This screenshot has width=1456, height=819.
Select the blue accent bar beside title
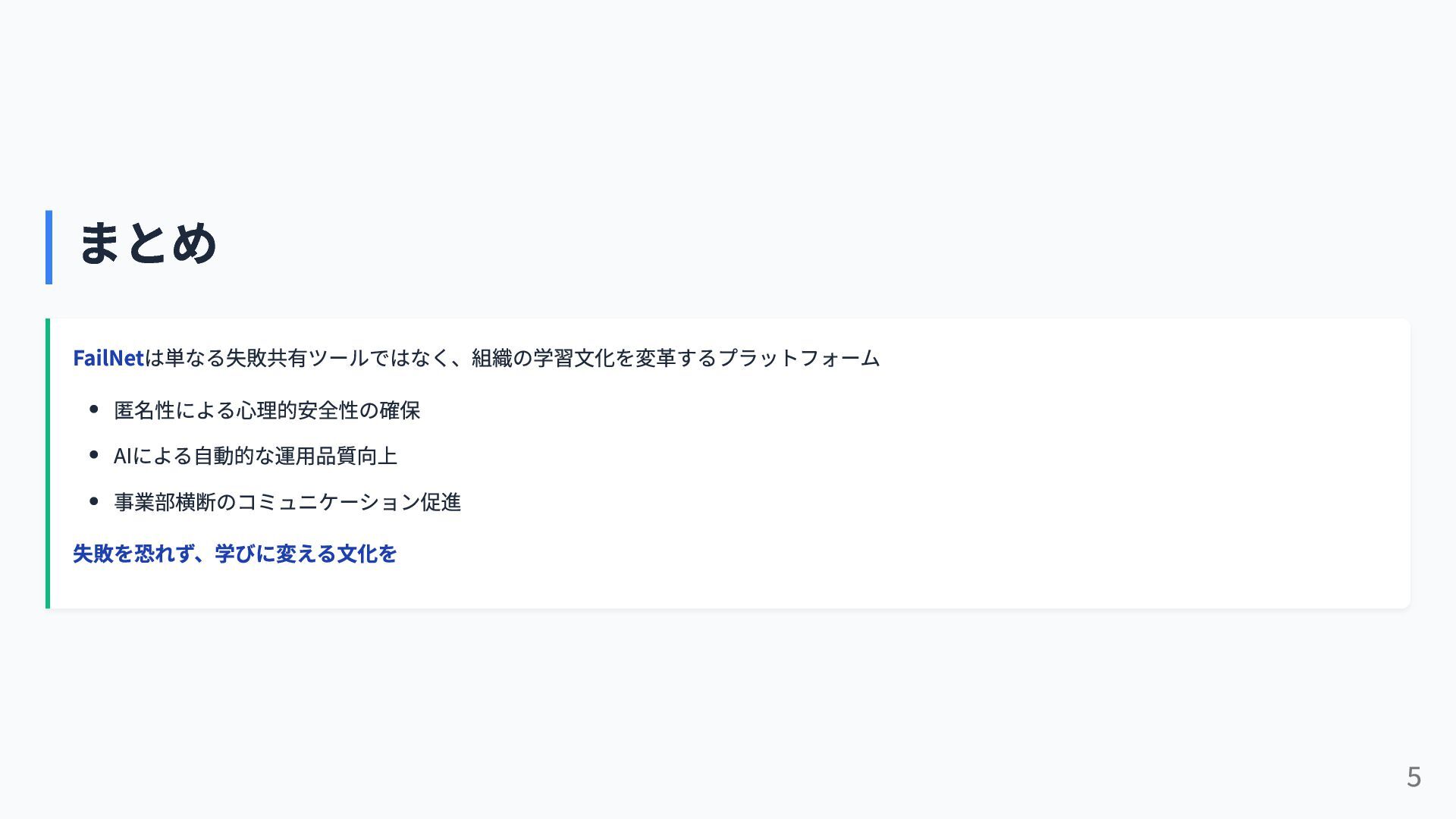(49, 247)
